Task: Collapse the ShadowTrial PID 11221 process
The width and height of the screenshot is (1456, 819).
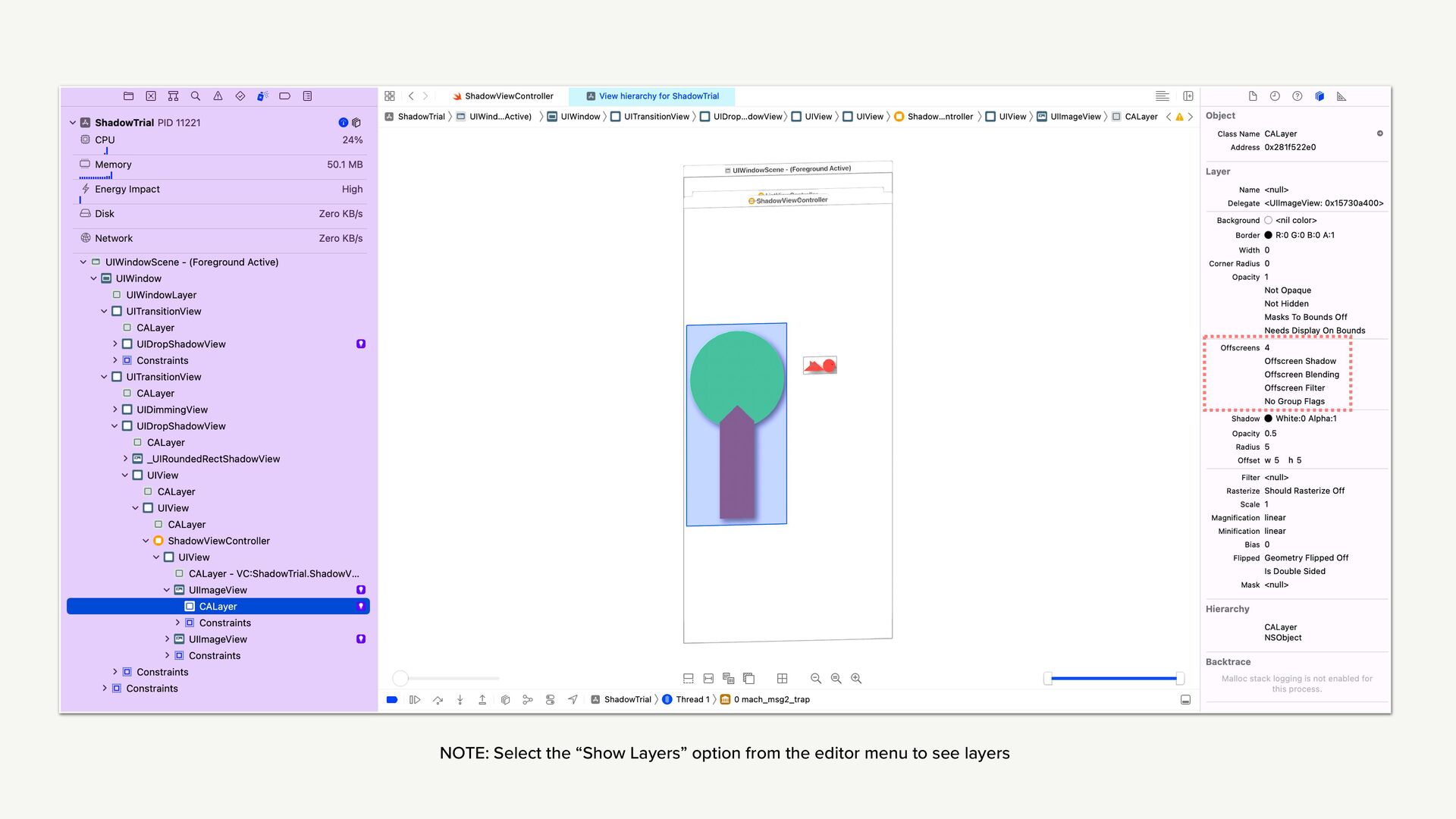Action: 73,123
